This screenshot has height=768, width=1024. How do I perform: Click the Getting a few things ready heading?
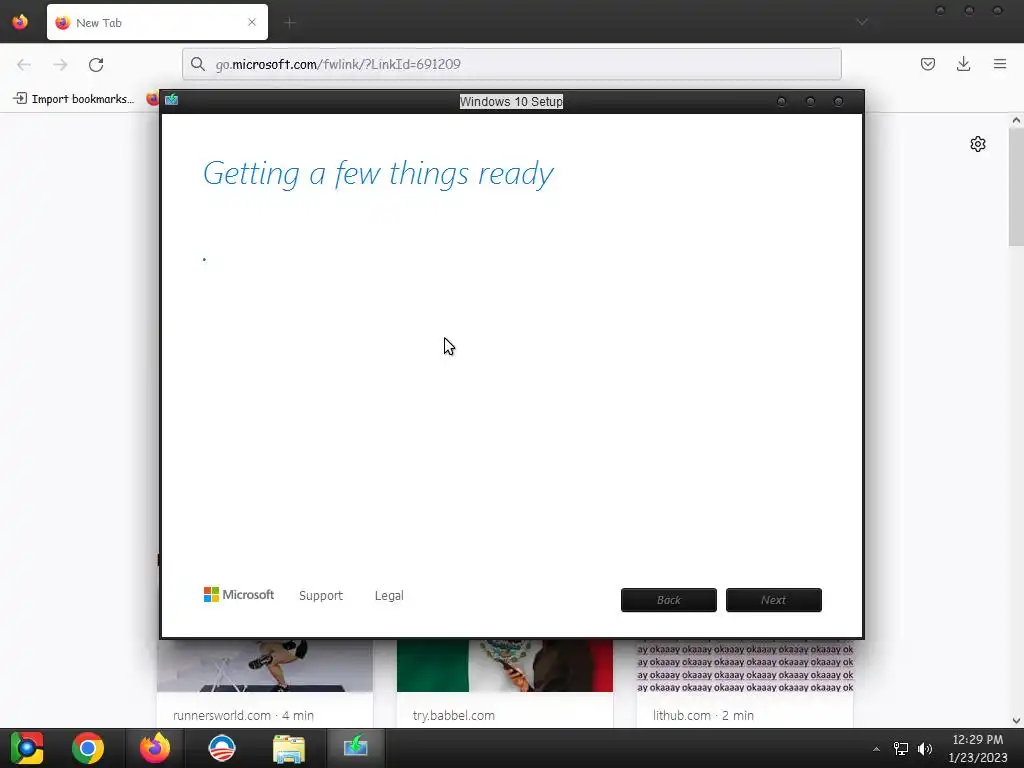tap(378, 174)
